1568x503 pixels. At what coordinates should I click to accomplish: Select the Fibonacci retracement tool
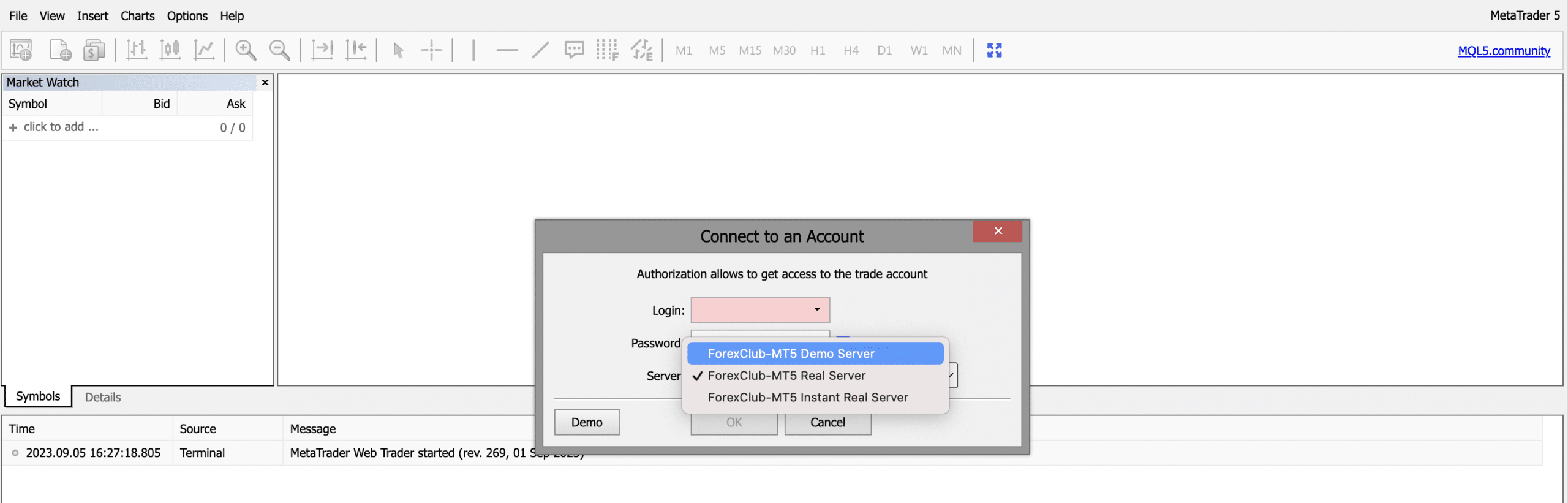click(607, 50)
